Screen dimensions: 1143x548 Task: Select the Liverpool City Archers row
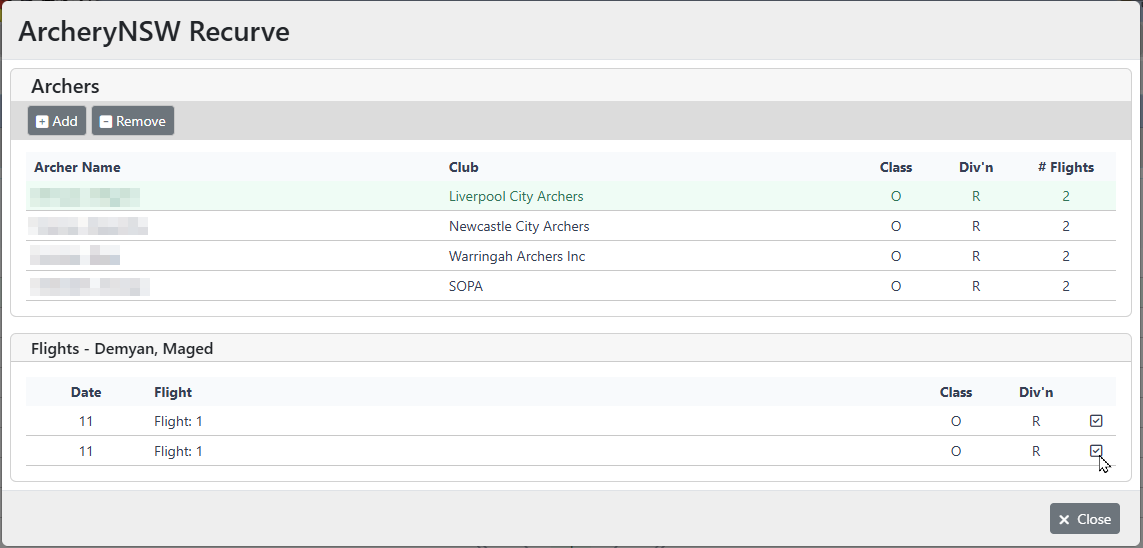click(515, 196)
